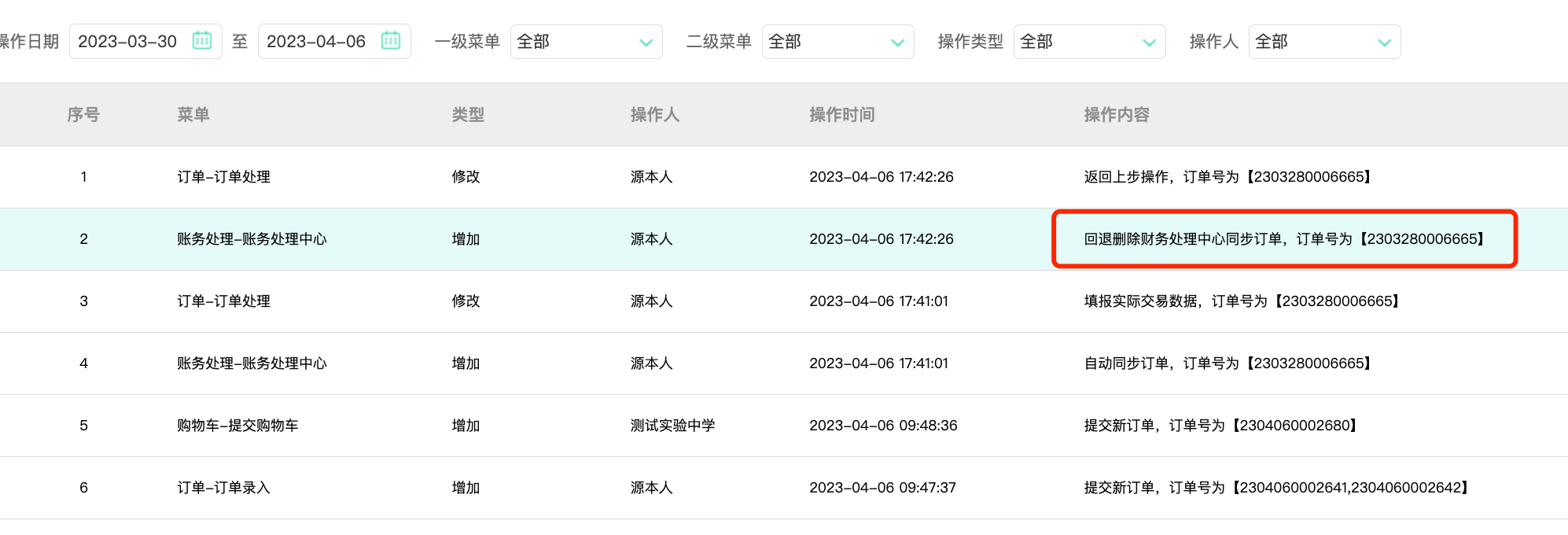This screenshot has width=1568, height=535.
Task: Click operator 测试实验中学 in row 5
Action: (673, 426)
